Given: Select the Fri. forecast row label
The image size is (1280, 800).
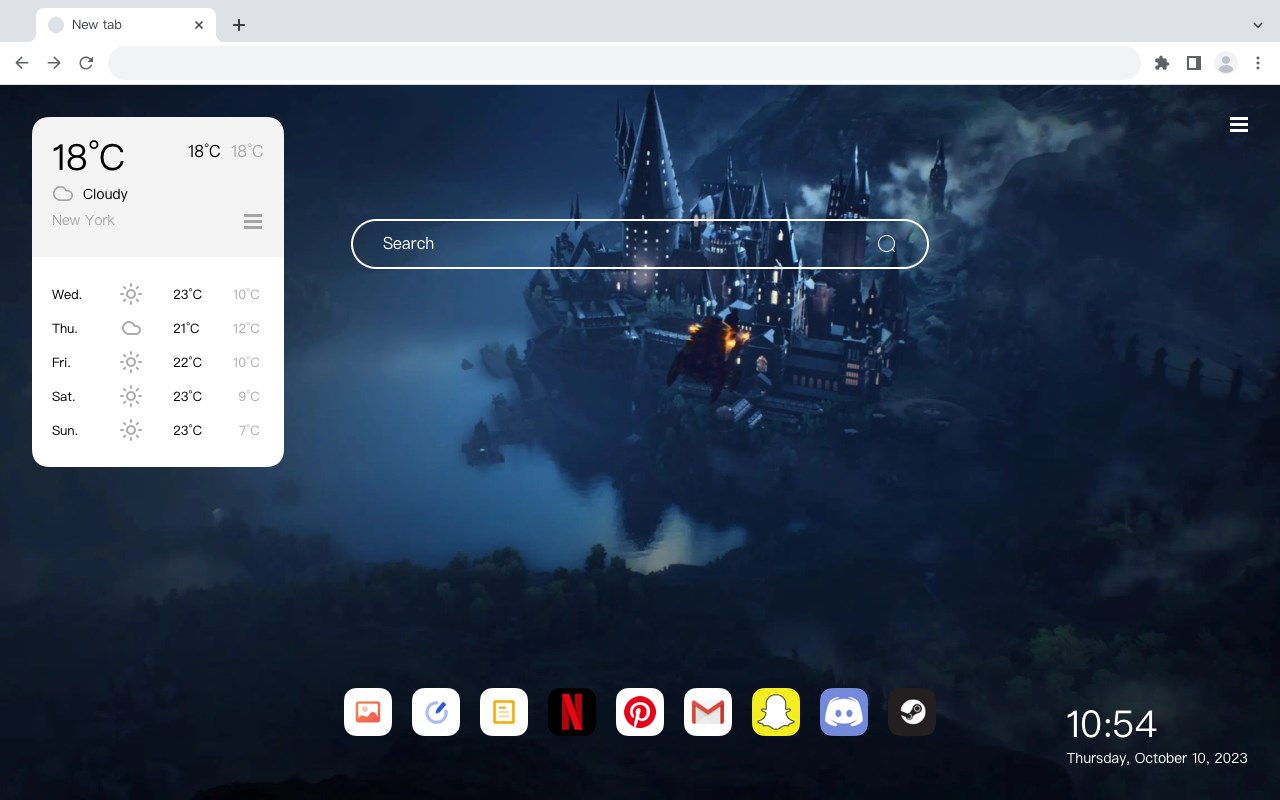Looking at the screenshot, I should [x=61, y=362].
